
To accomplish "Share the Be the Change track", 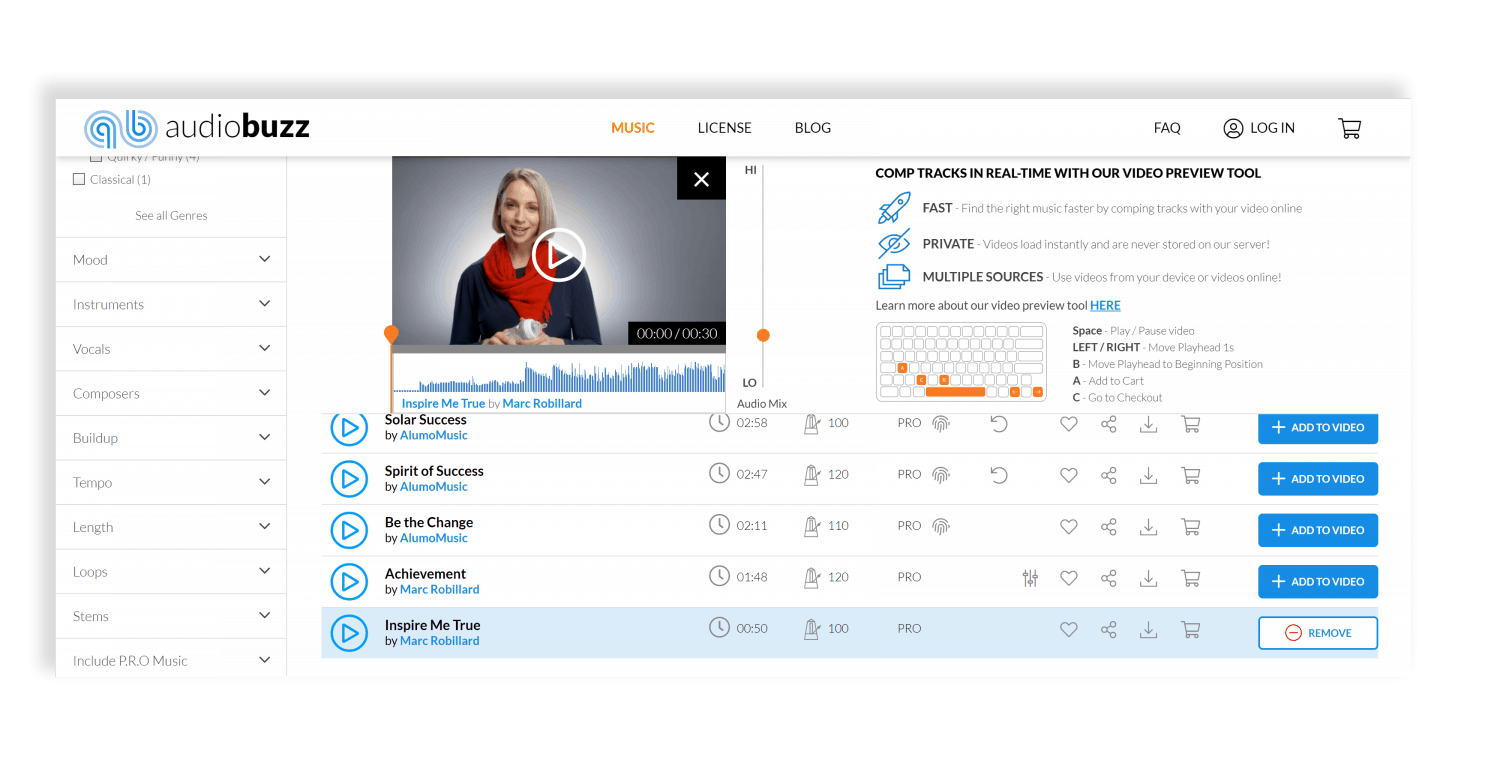I will coord(1108,526).
